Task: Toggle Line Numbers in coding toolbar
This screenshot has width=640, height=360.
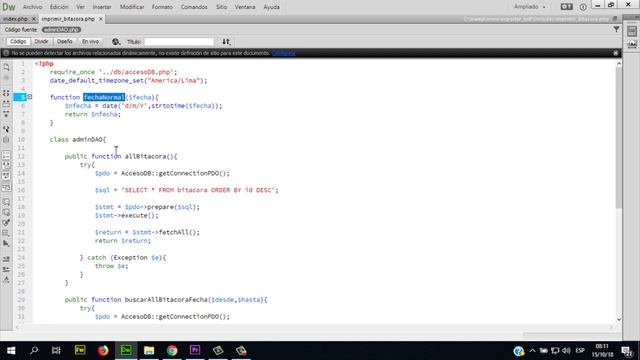Action: (x=6, y=156)
